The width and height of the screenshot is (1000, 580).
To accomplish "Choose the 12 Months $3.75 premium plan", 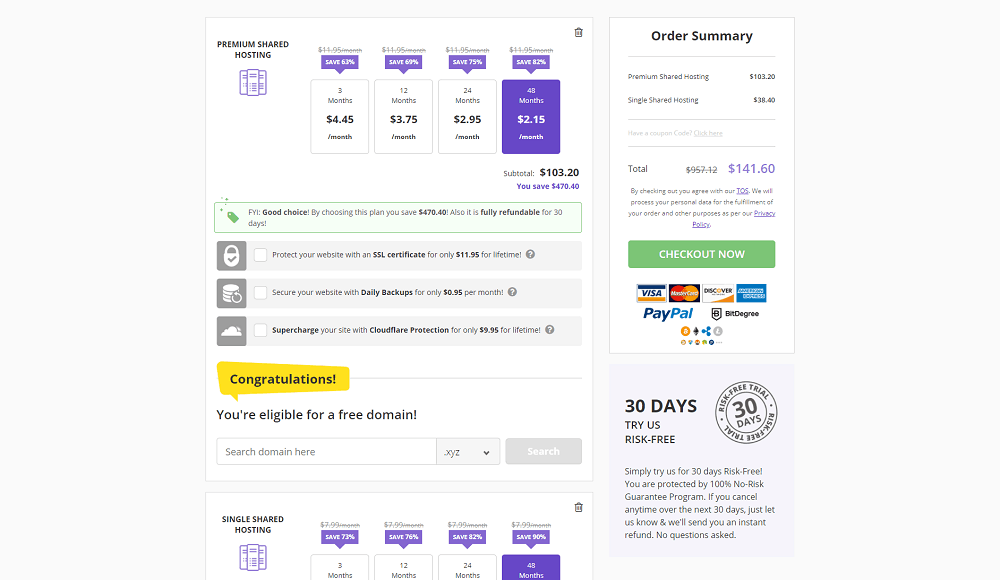I will click(x=404, y=117).
